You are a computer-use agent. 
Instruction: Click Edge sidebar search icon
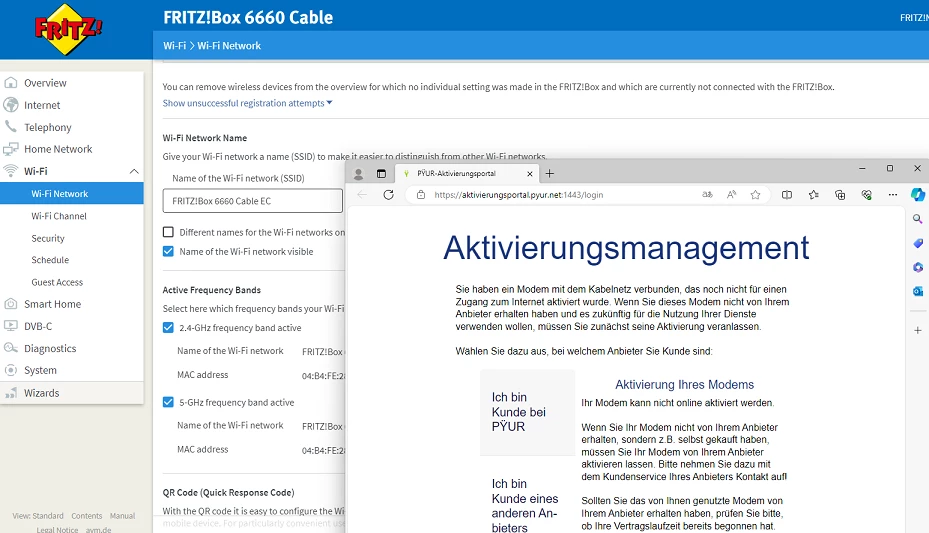pyautogui.click(x=918, y=219)
